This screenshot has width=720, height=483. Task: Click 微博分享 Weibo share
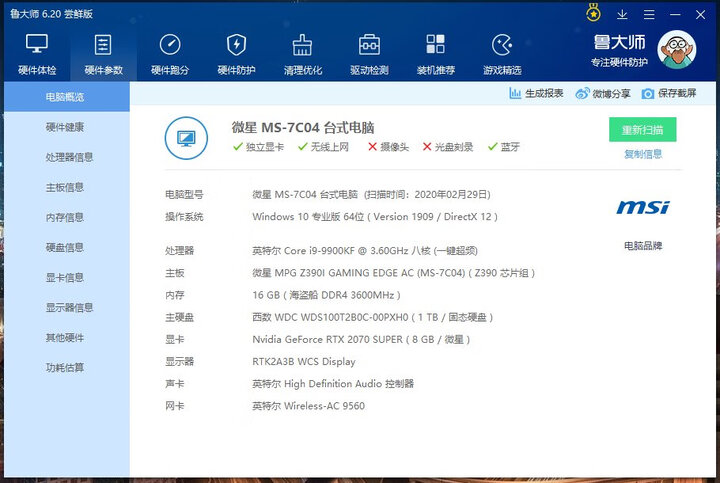pos(603,93)
